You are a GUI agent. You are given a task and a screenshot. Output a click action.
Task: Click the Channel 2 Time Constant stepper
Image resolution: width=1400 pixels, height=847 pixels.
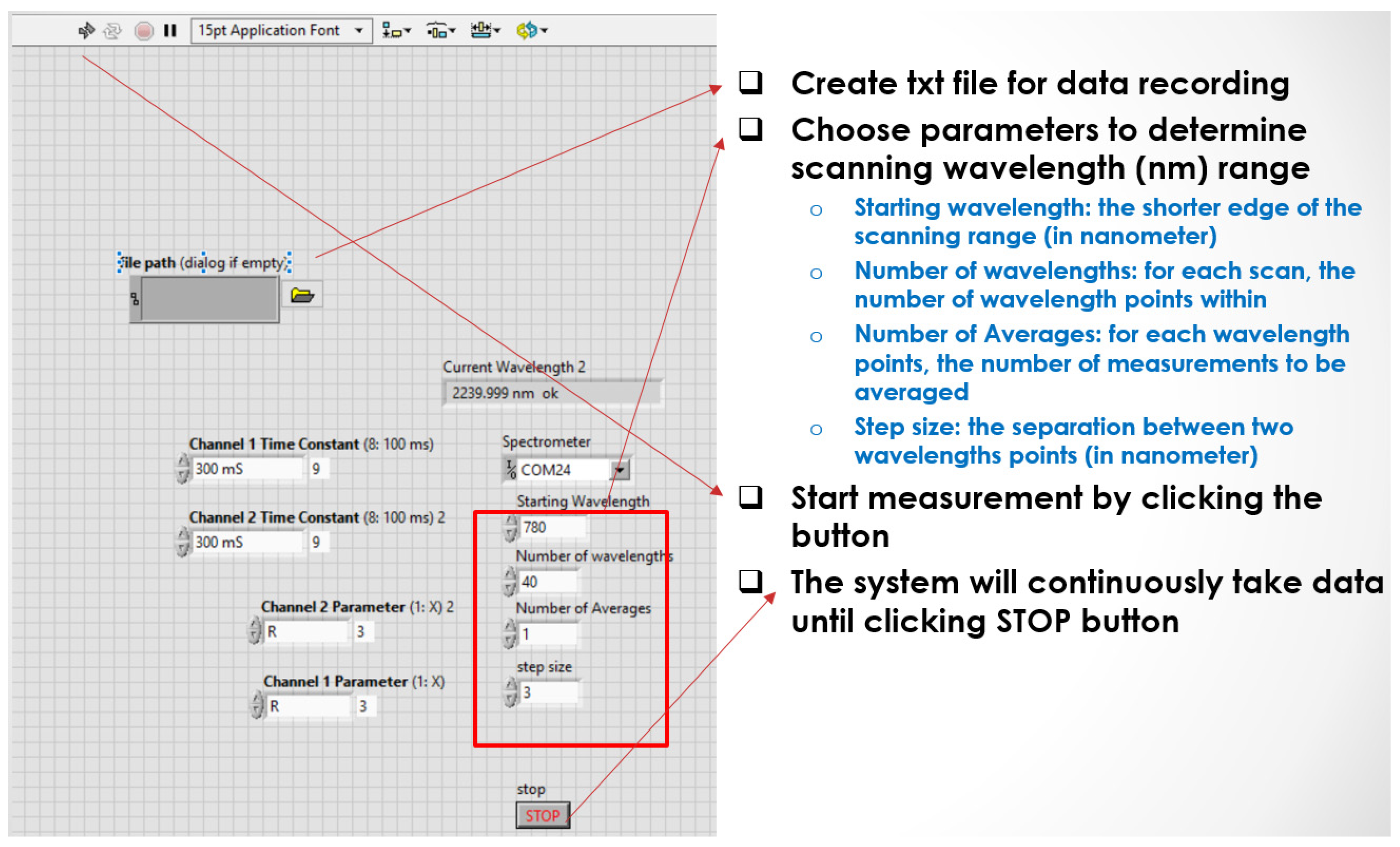click(183, 541)
